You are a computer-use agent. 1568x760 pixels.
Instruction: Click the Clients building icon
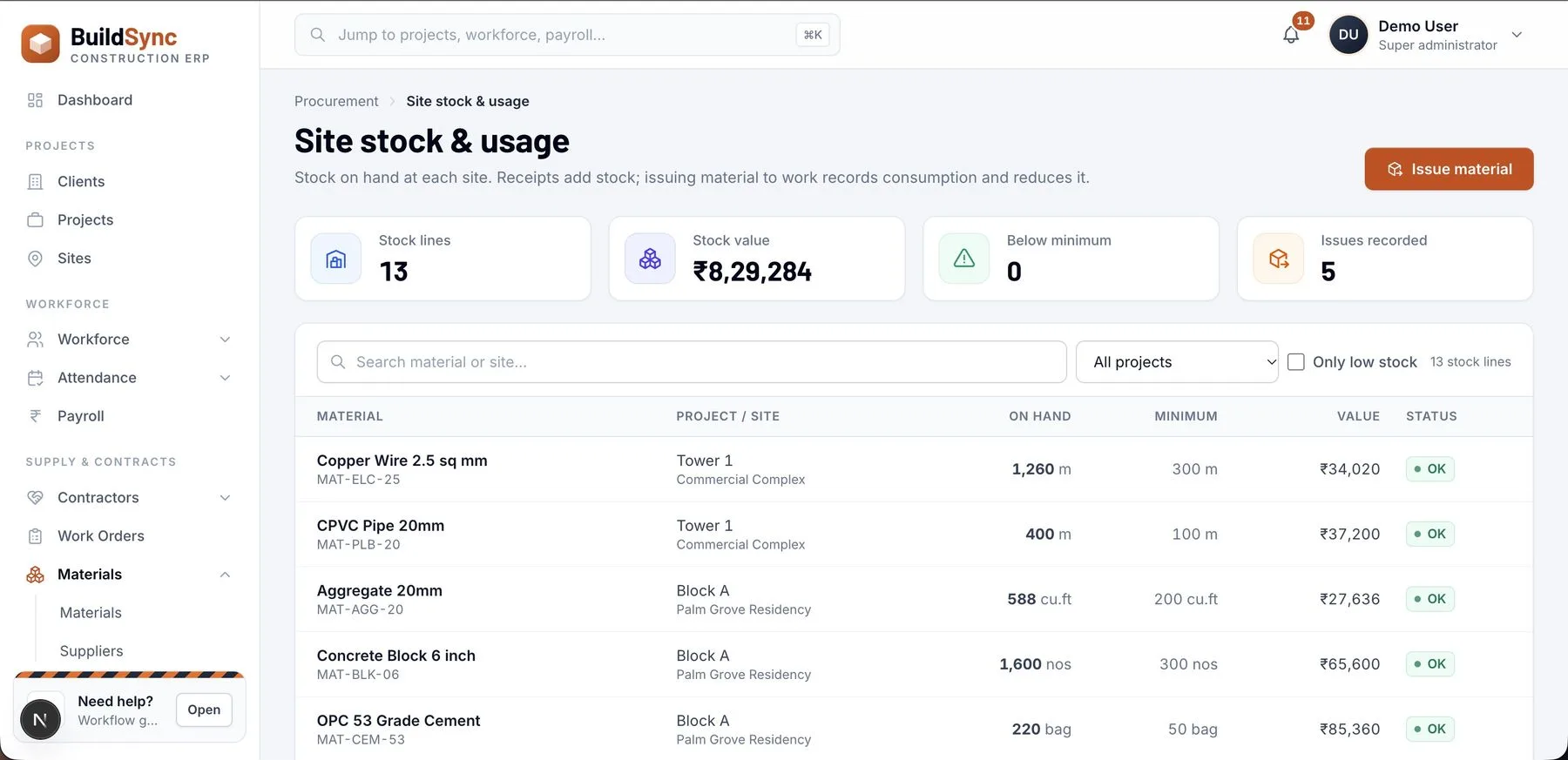click(35, 181)
